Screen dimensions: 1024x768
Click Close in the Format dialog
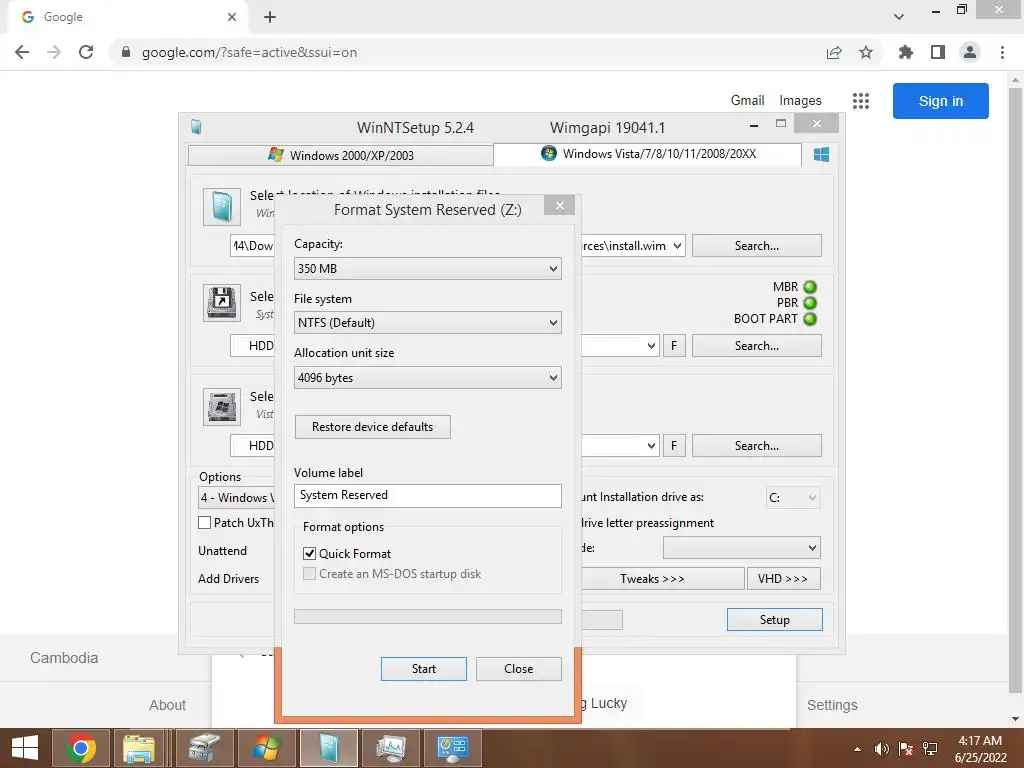point(519,669)
